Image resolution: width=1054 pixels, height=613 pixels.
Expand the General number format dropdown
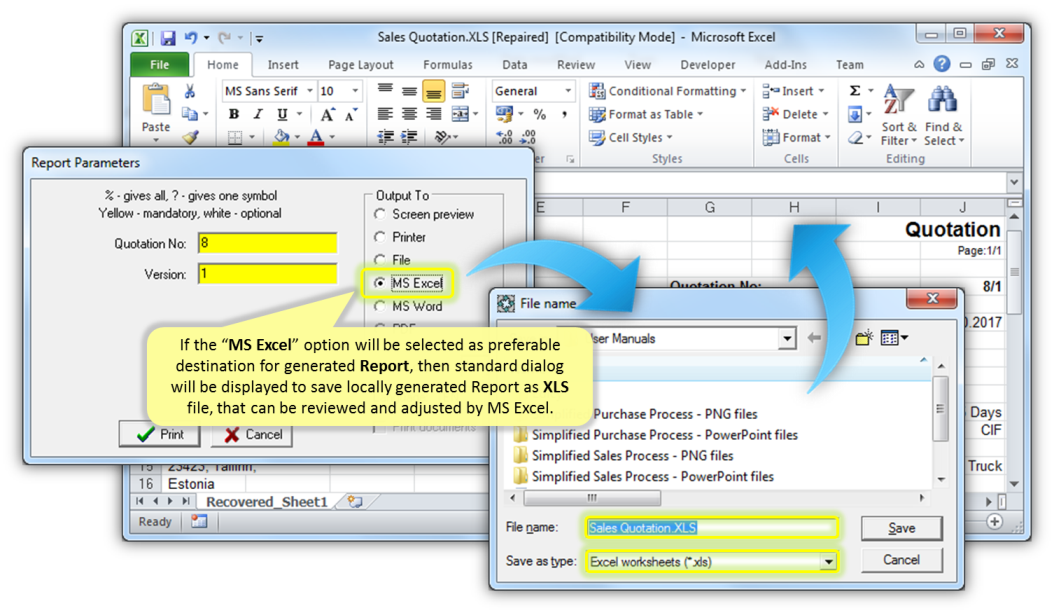tap(568, 91)
